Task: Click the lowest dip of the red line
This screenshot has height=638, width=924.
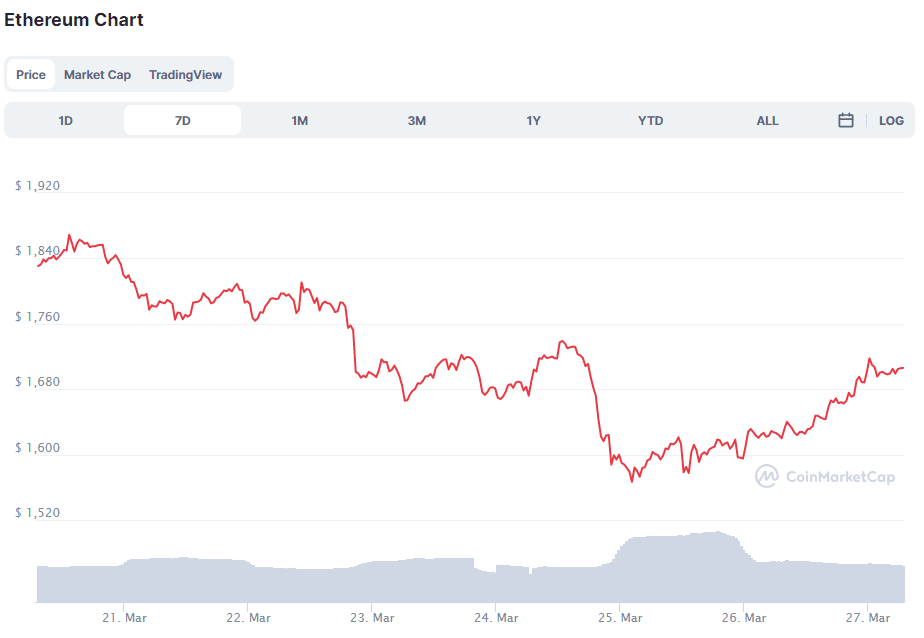Action: click(632, 481)
